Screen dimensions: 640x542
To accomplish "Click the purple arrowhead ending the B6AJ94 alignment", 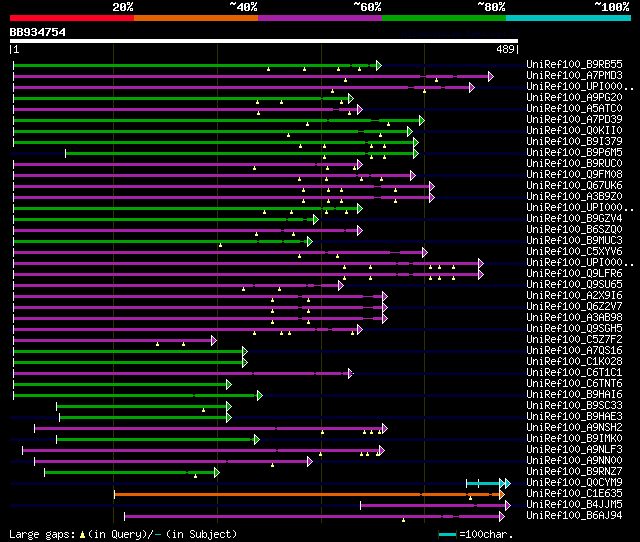I will 502,517.
